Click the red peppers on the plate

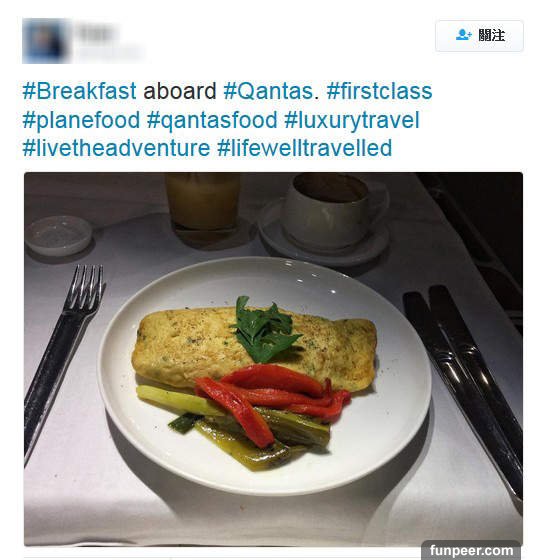(273, 399)
